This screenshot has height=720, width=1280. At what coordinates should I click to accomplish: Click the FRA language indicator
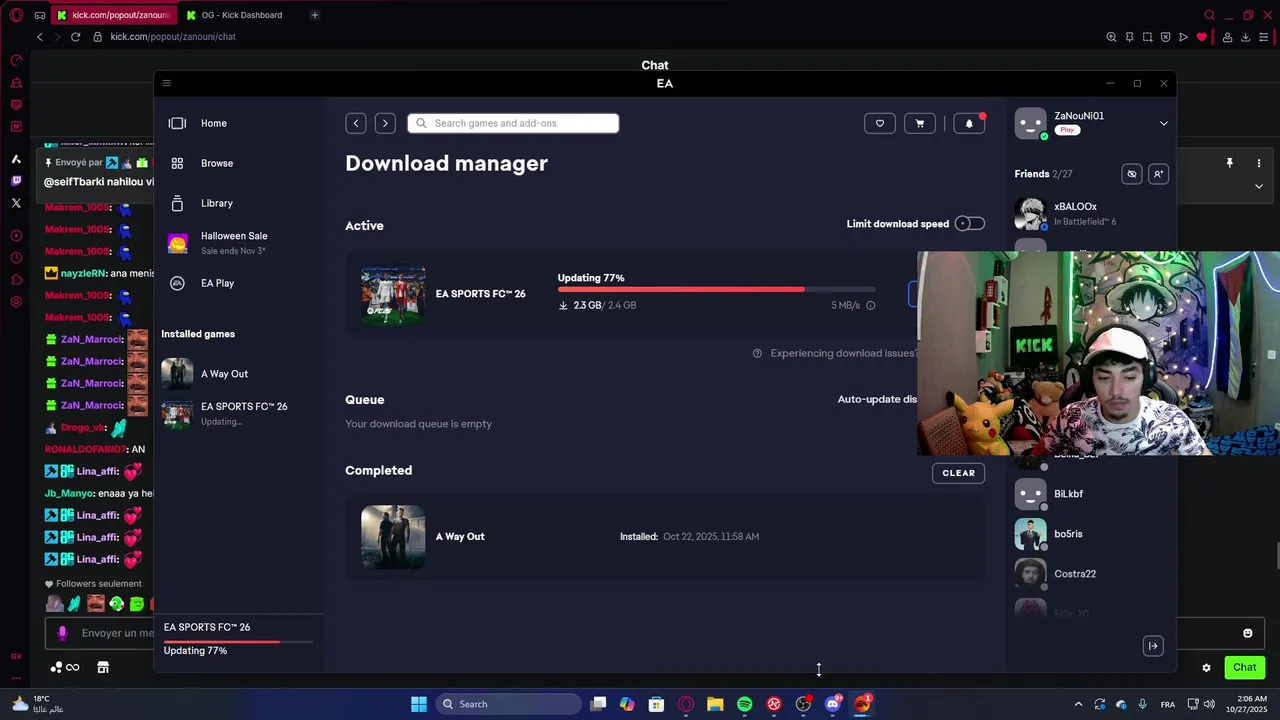(x=1168, y=705)
